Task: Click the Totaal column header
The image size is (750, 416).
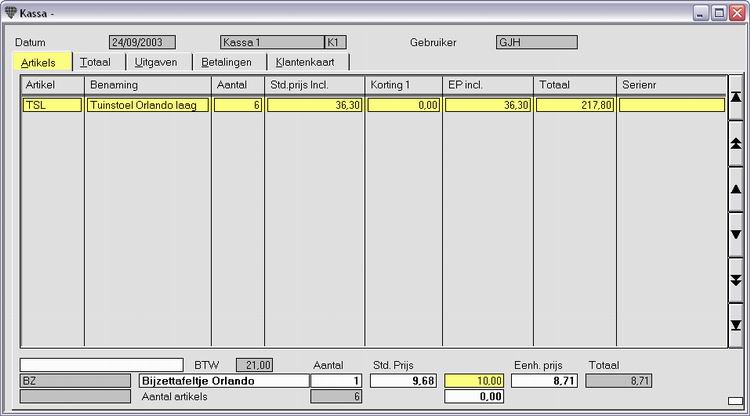Action: click(x=575, y=85)
